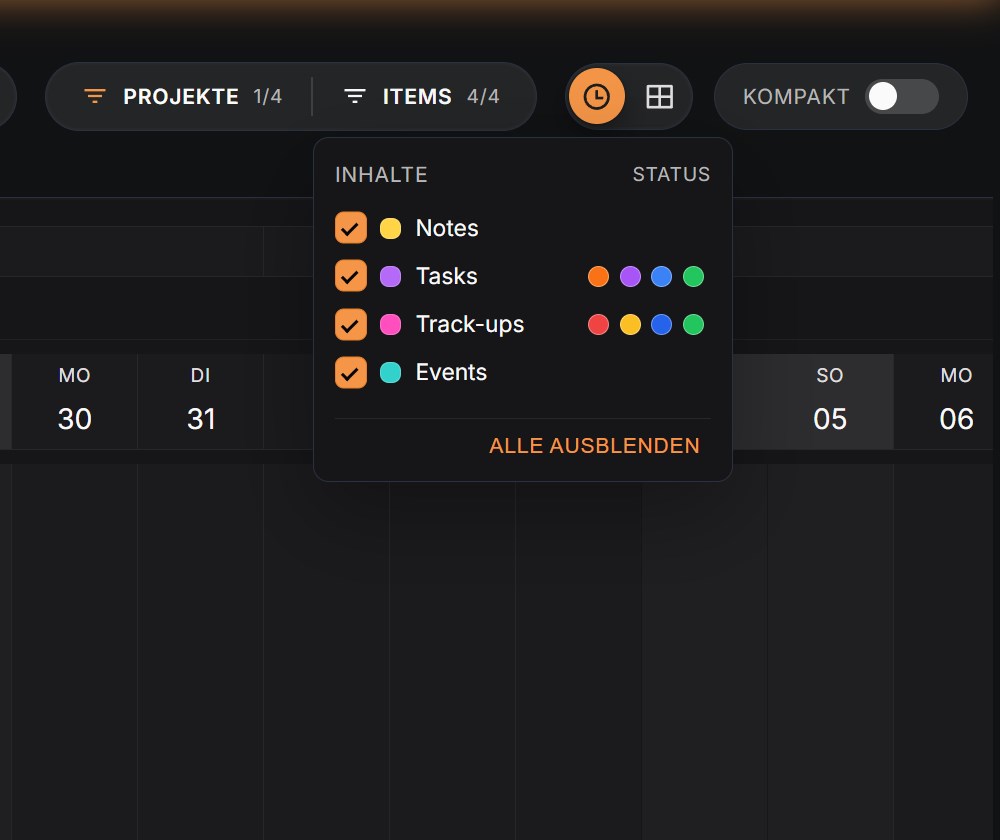Switch to the clock timeline view icon
The height and width of the screenshot is (840, 1000).
point(596,96)
